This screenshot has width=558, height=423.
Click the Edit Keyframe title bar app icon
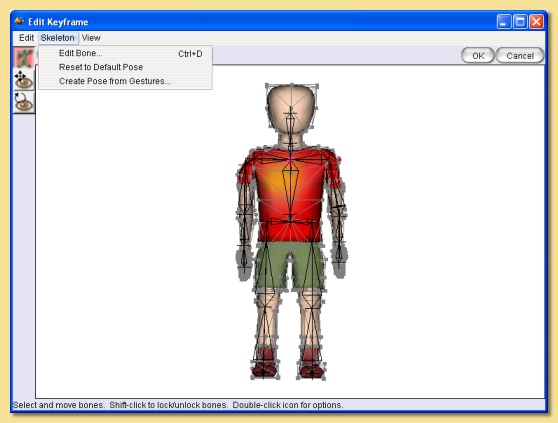(19, 21)
